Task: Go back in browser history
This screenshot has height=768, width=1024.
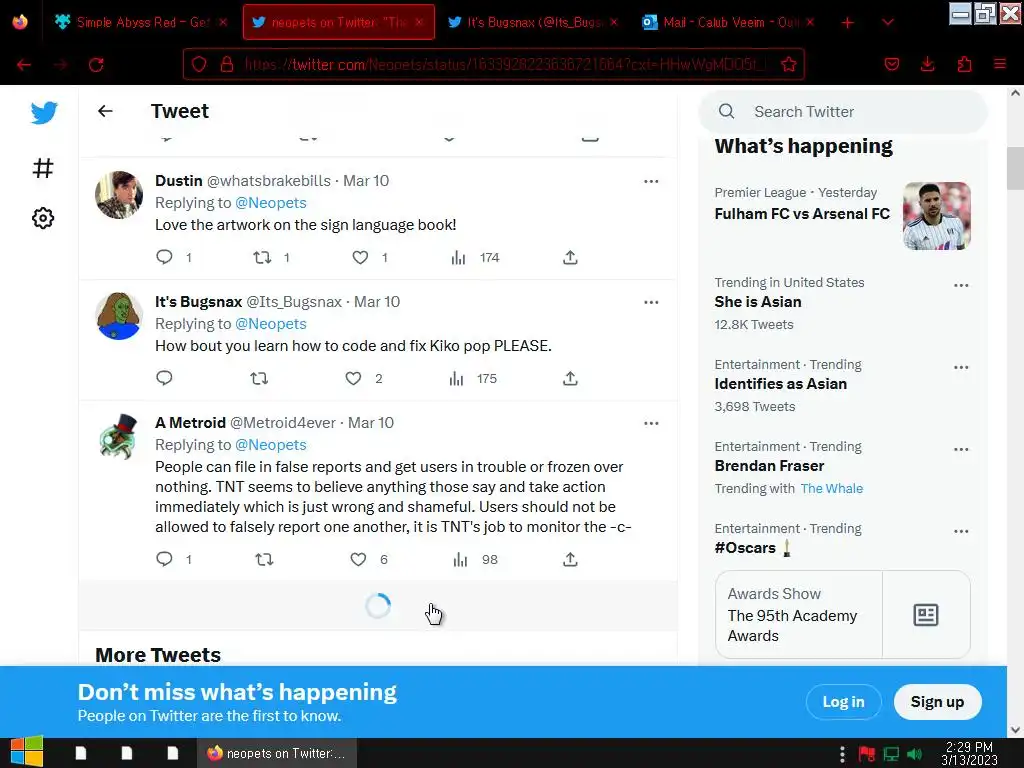Action: pos(24,65)
